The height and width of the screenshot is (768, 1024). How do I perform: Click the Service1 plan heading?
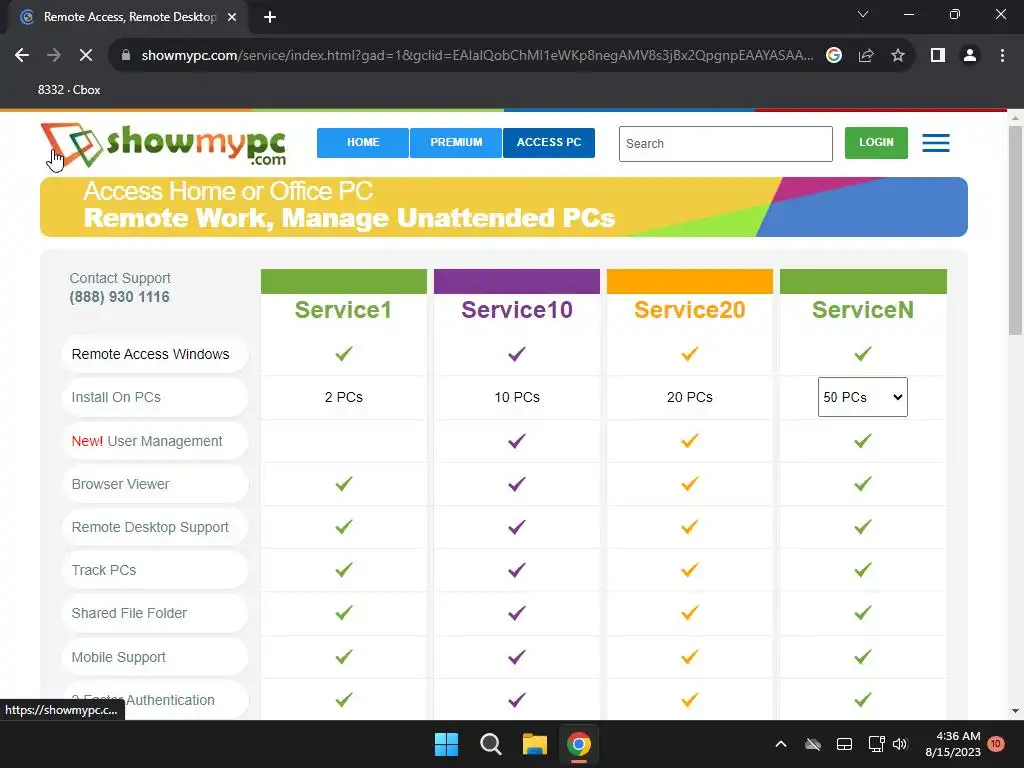(344, 310)
